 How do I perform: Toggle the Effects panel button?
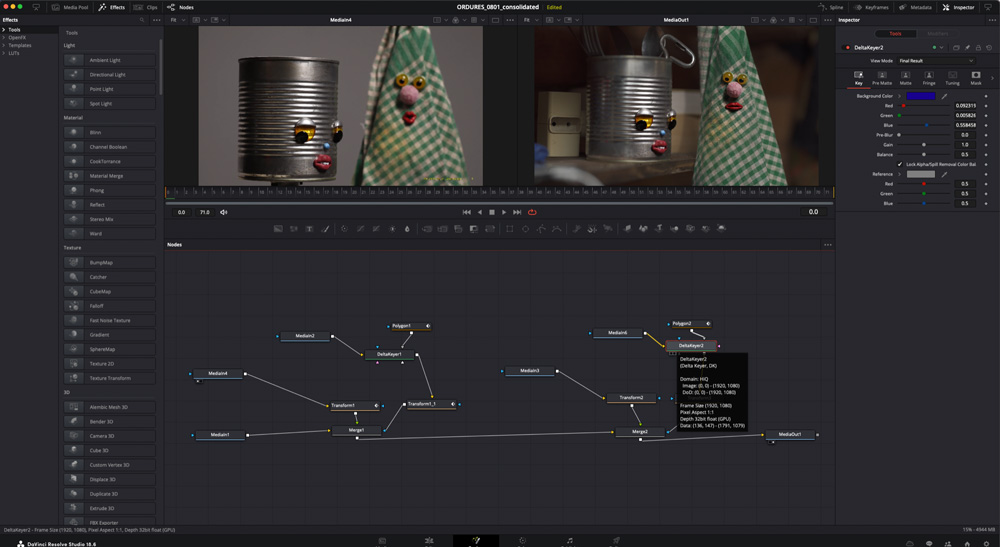click(x=112, y=7)
